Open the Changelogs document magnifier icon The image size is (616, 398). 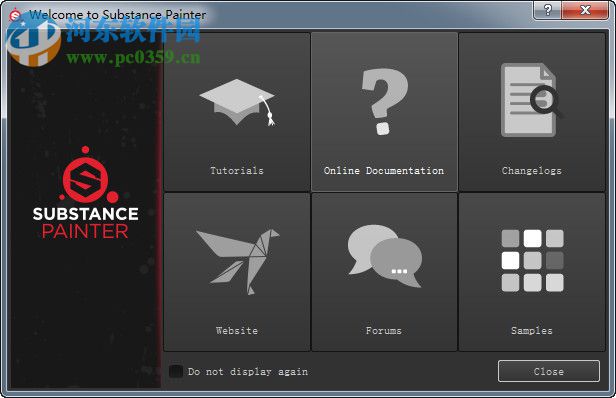[x=531, y=100]
